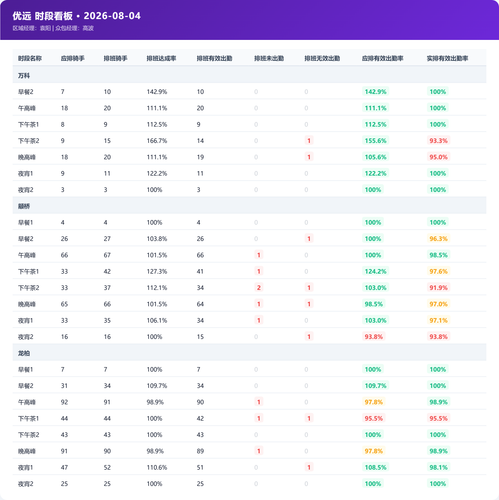
Task: Click the red 91.9% badge
Action: click(438, 288)
